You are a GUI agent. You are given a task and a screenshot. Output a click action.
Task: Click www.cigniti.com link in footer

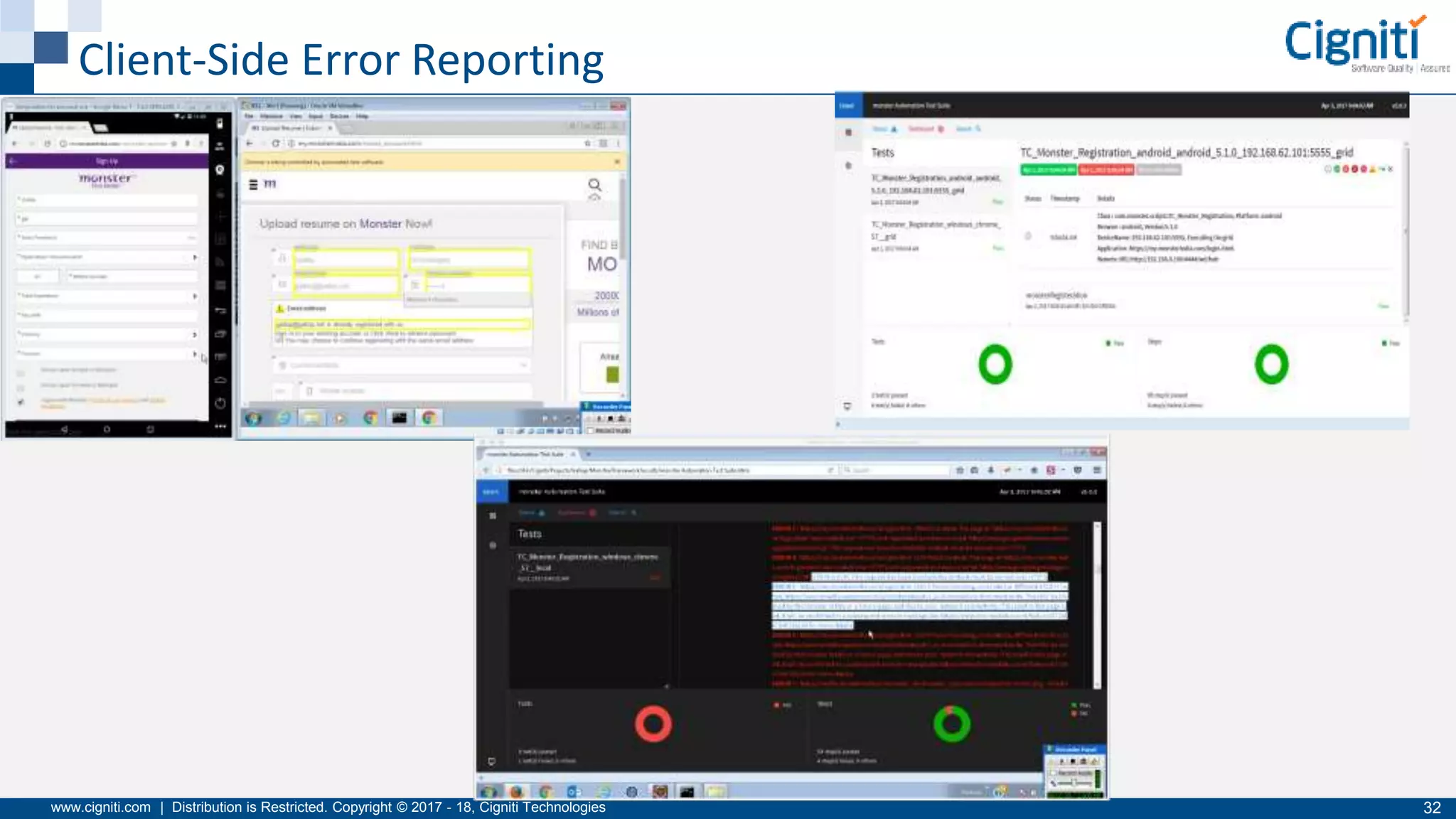(101, 808)
